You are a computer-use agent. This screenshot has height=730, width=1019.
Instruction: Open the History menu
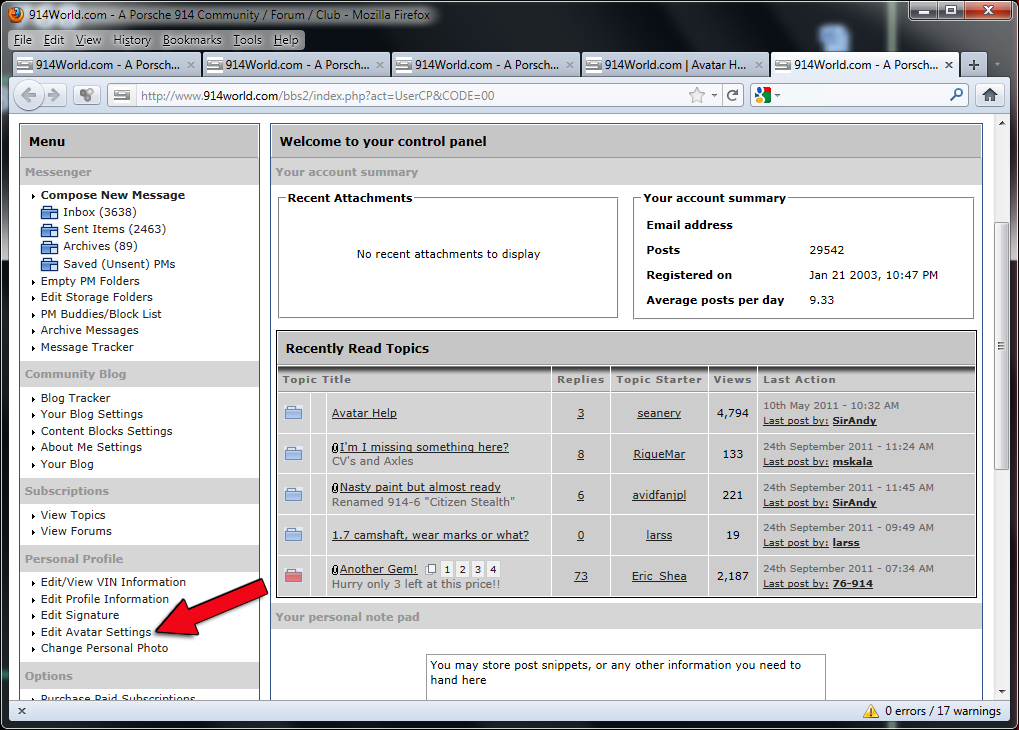pos(132,40)
